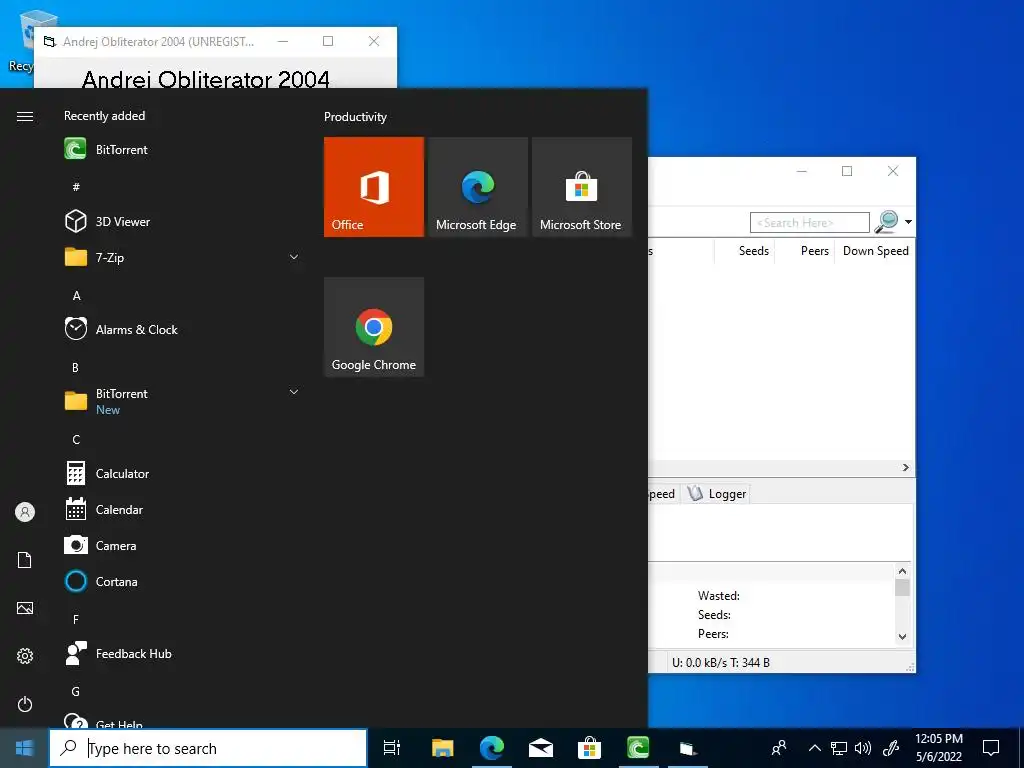Click the letter C section header
Screen dimensions: 1024x768
click(x=76, y=440)
